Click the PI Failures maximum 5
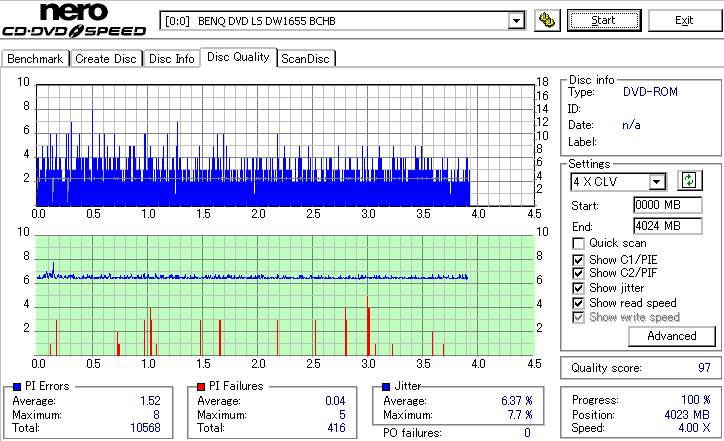The image size is (724, 441). (342, 415)
